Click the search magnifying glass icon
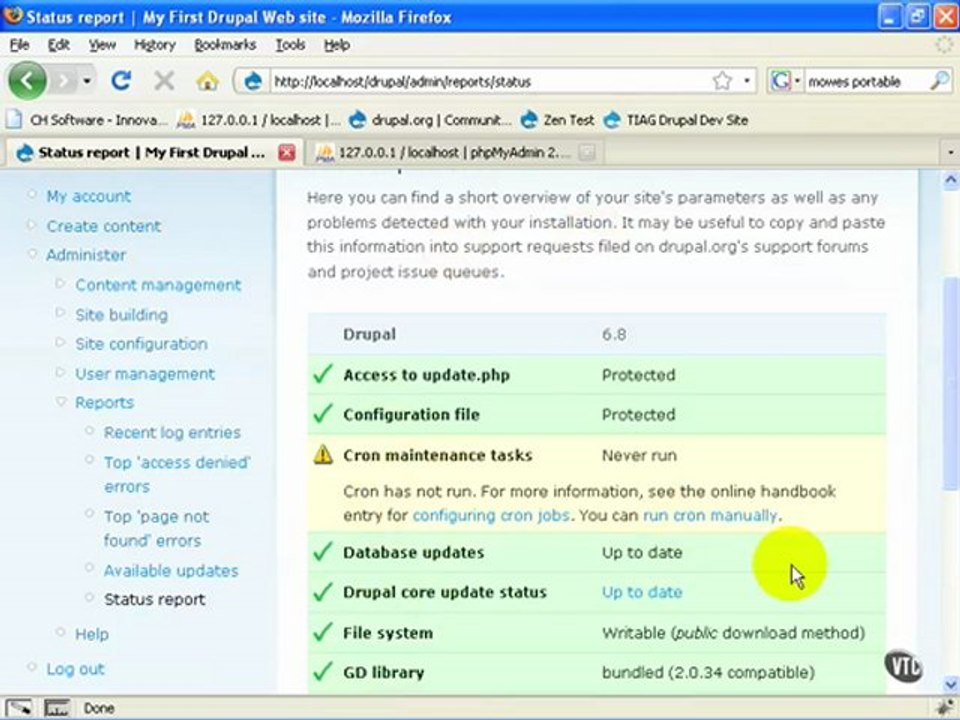This screenshot has height=720, width=960. [x=939, y=80]
